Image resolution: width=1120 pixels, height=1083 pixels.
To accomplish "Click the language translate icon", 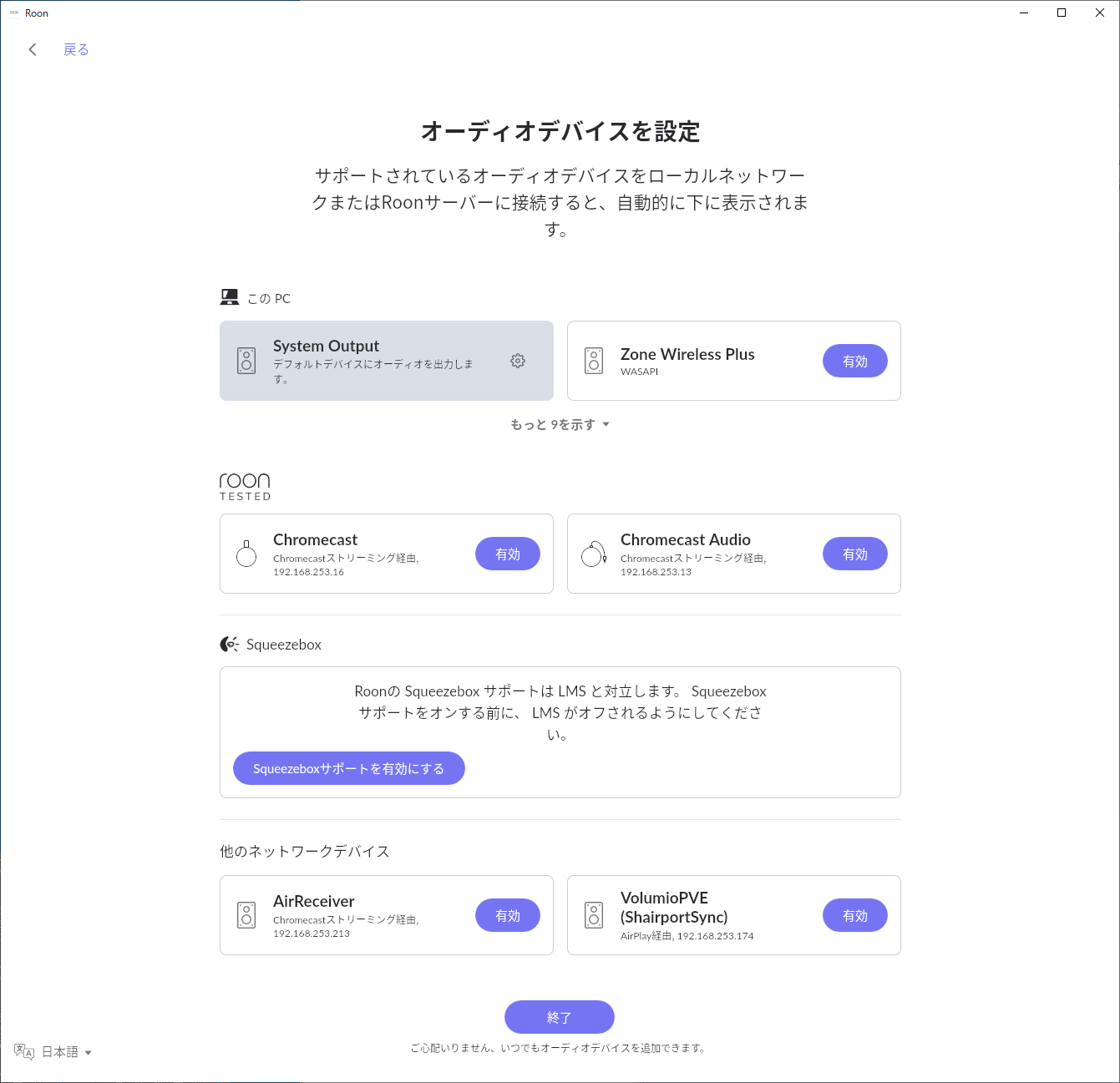I will tap(24, 1052).
